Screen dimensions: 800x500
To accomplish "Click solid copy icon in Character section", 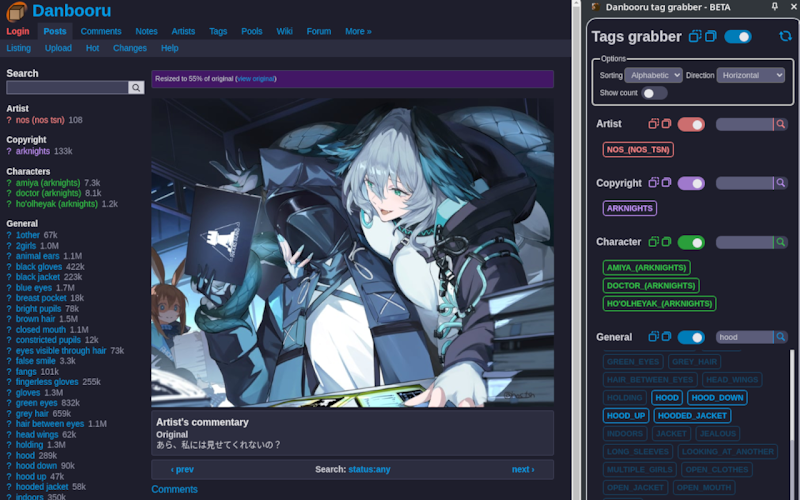I will pyautogui.click(x=666, y=242).
